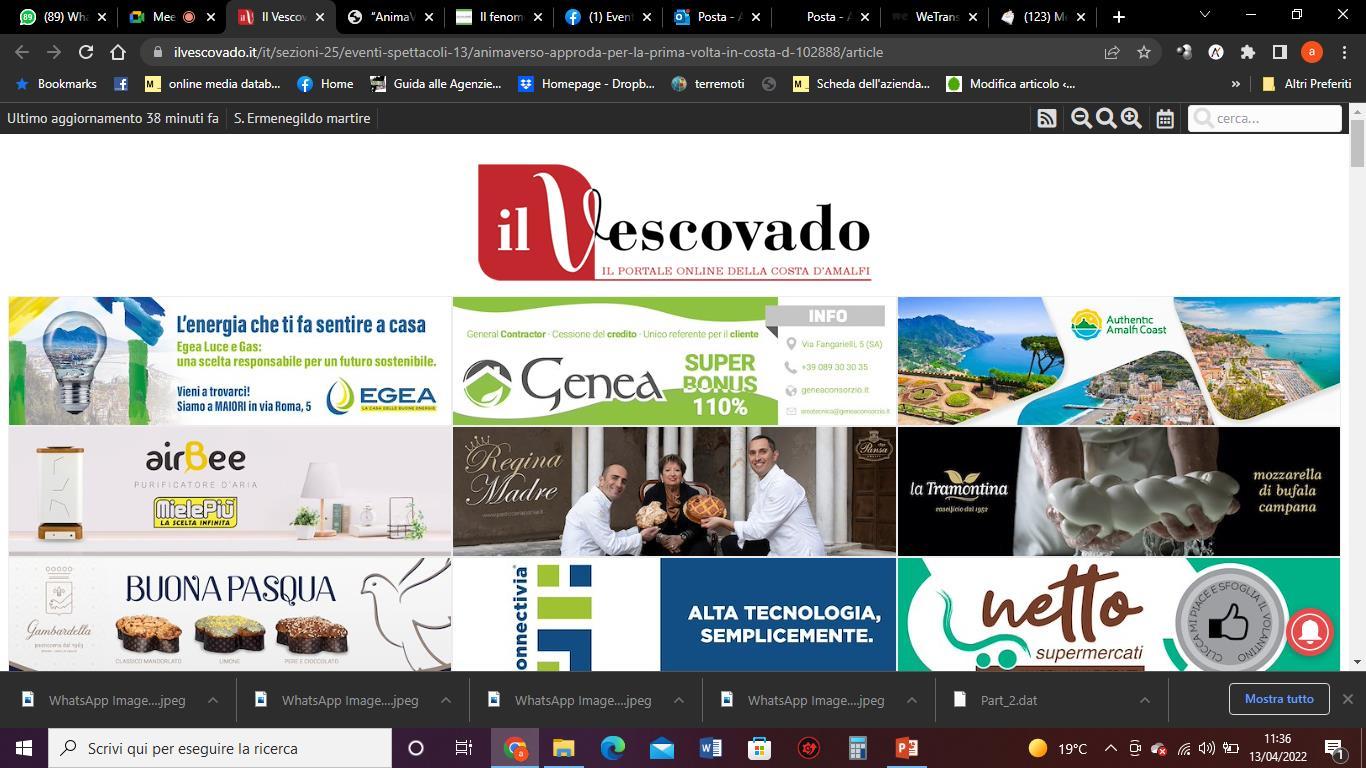The width and height of the screenshot is (1366, 768).
Task: Click the plain magnifier zoom reset icon
Action: tap(1106, 118)
